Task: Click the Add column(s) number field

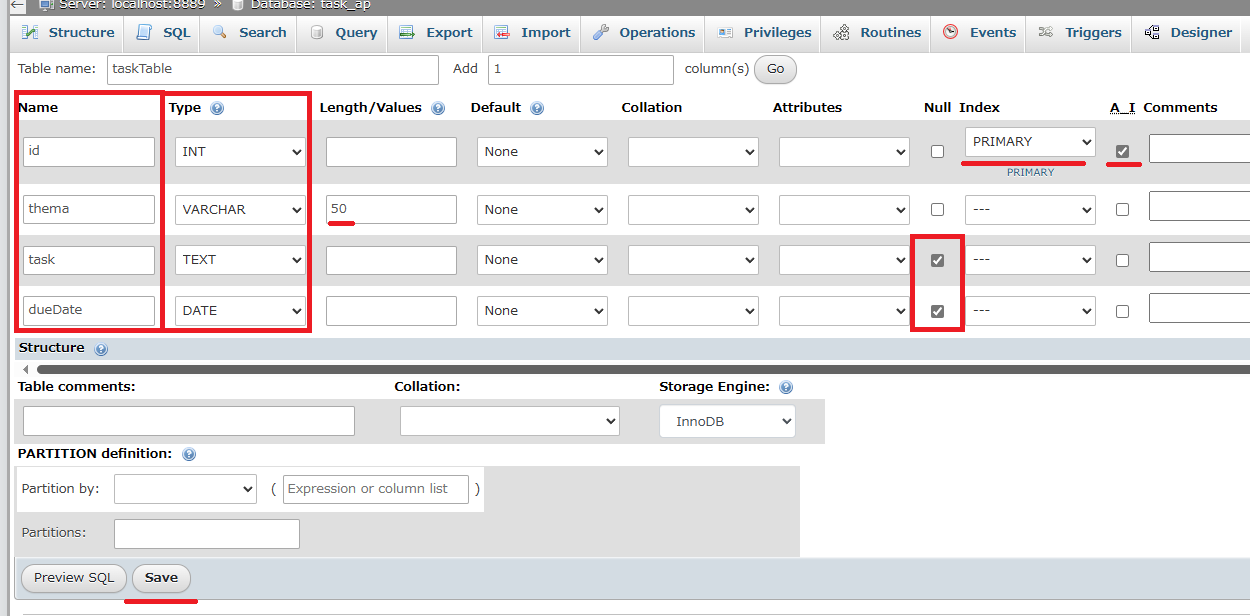Action: [x=581, y=70]
